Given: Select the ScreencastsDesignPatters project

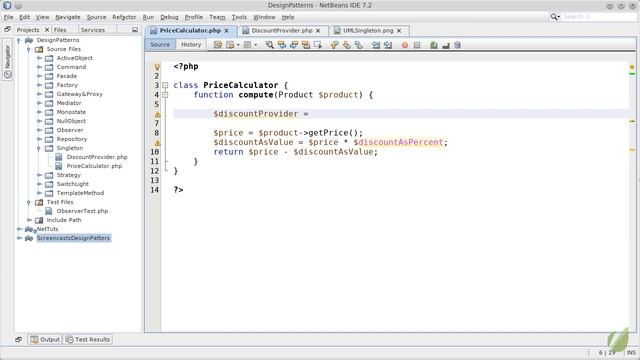Looking at the screenshot, I should pos(73,238).
